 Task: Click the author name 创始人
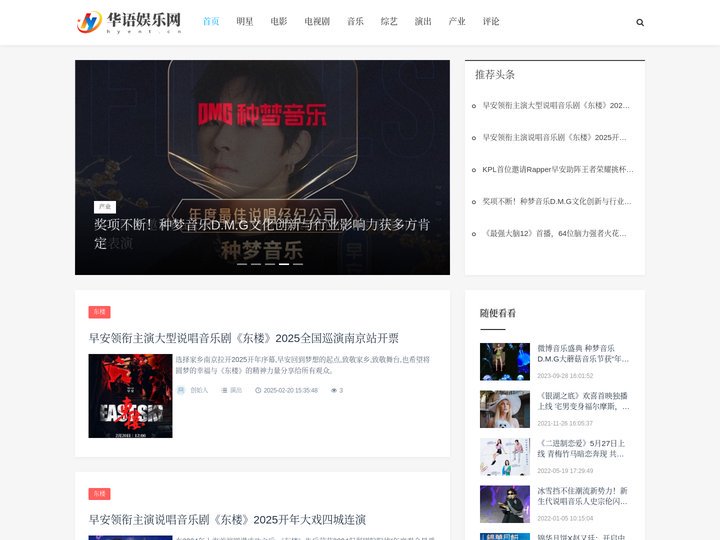tap(199, 390)
